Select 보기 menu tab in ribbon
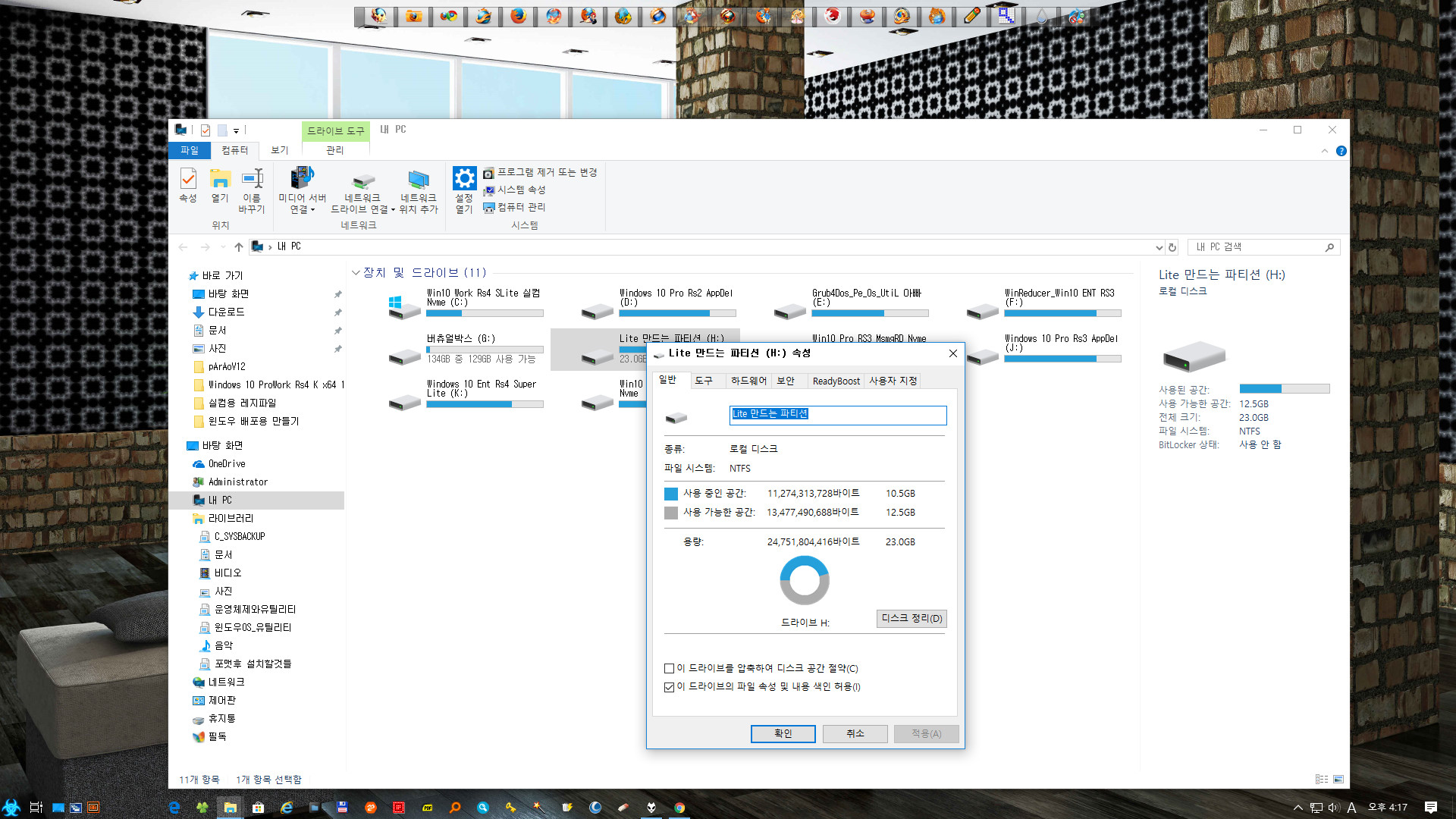The height and width of the screenshot is (819, 1456). (x=278, y=150)
